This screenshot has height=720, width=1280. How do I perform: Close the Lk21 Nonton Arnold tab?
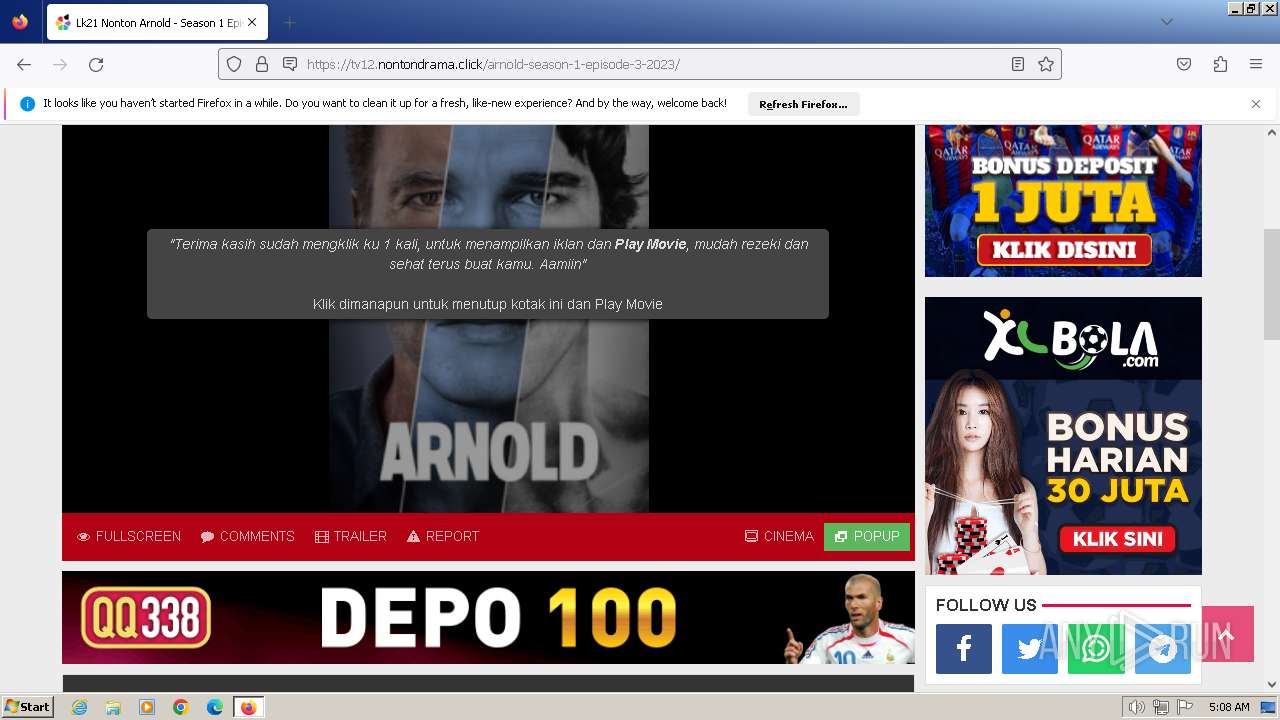252,22
